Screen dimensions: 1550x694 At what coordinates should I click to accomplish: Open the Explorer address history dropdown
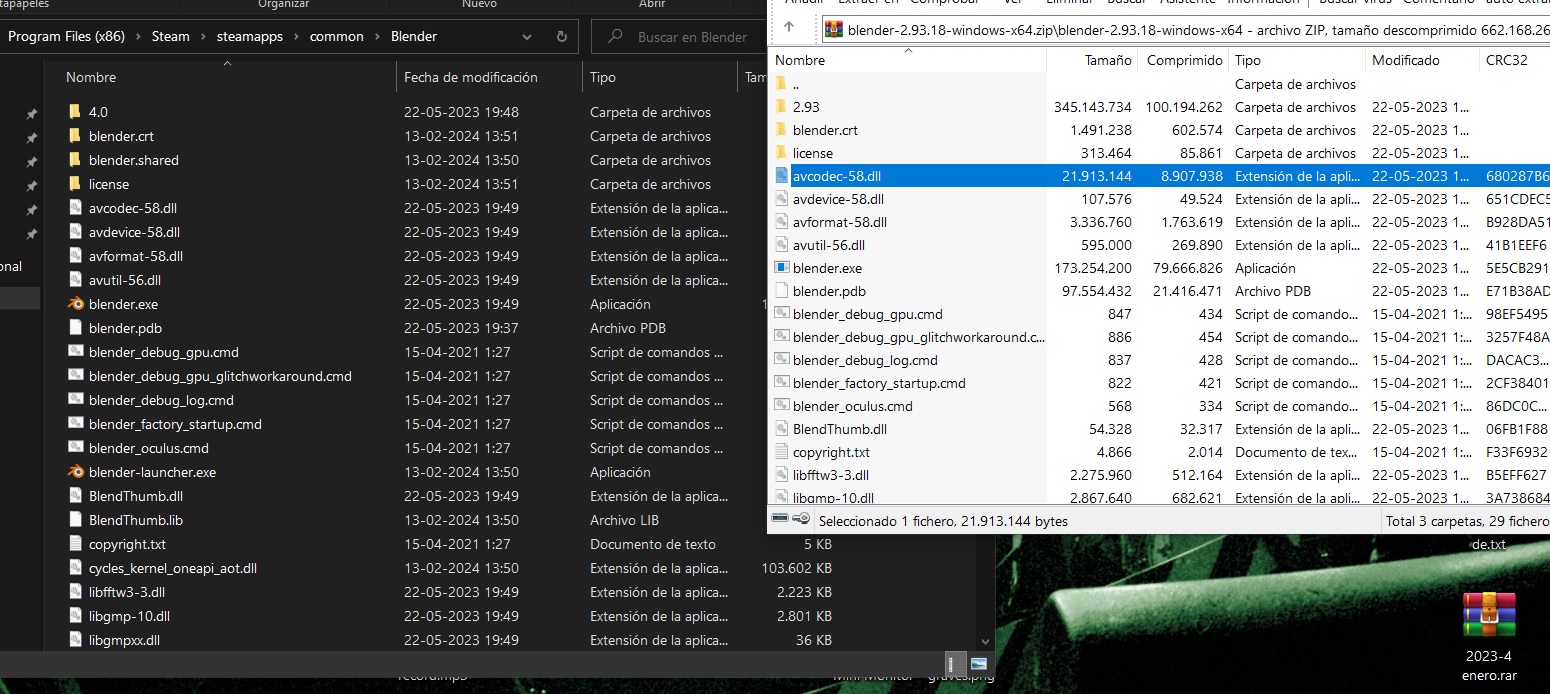coord(528,37)
